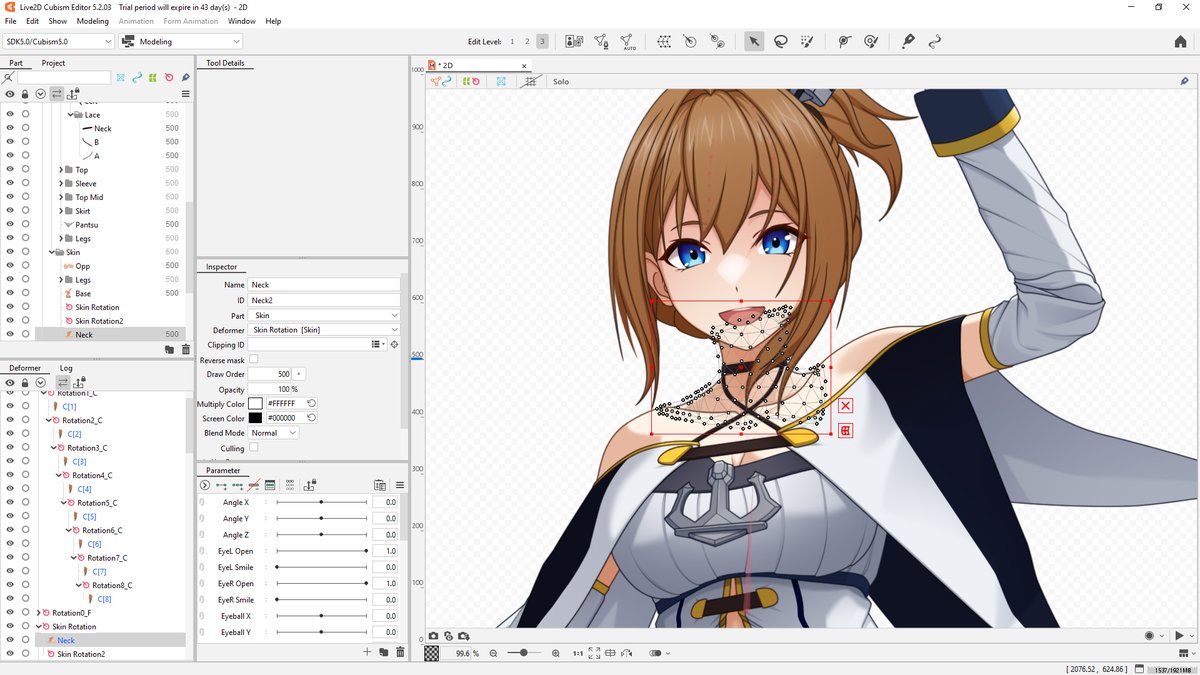1200x675 pixels.
Task: Click the Automatic Mesh Generator icon
Action: click(x=628, y=42)
